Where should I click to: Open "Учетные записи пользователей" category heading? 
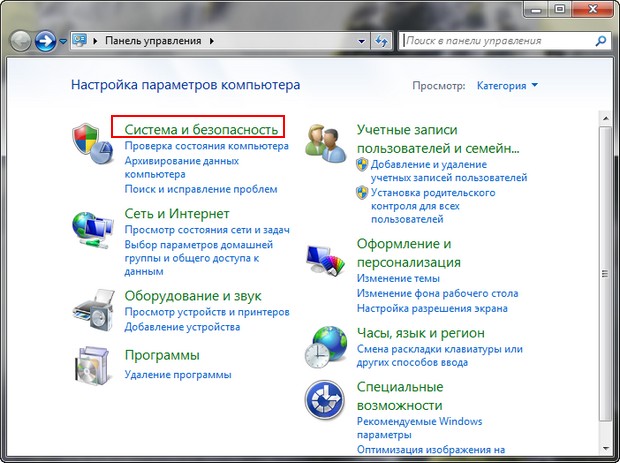click(438, 139)
